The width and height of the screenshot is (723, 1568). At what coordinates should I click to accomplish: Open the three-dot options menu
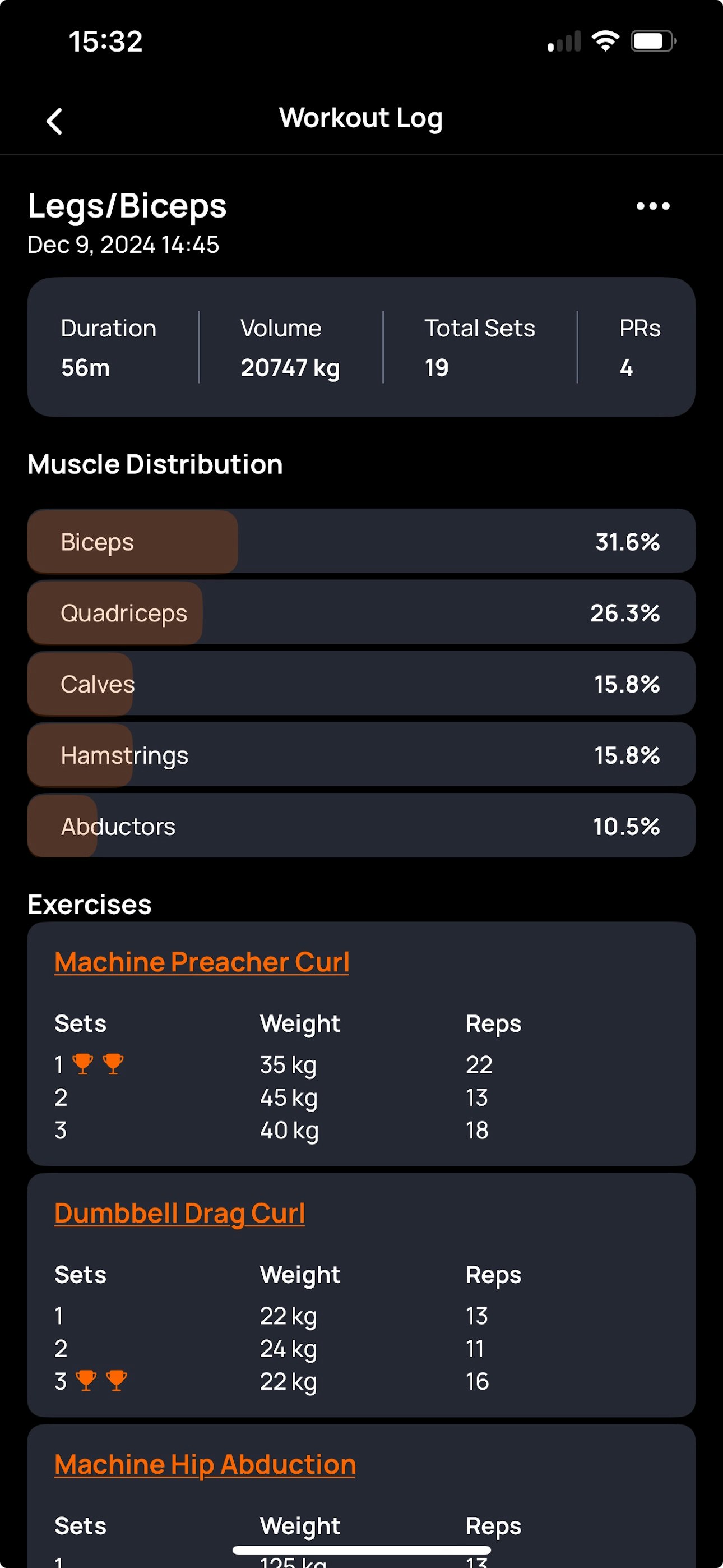653,206
